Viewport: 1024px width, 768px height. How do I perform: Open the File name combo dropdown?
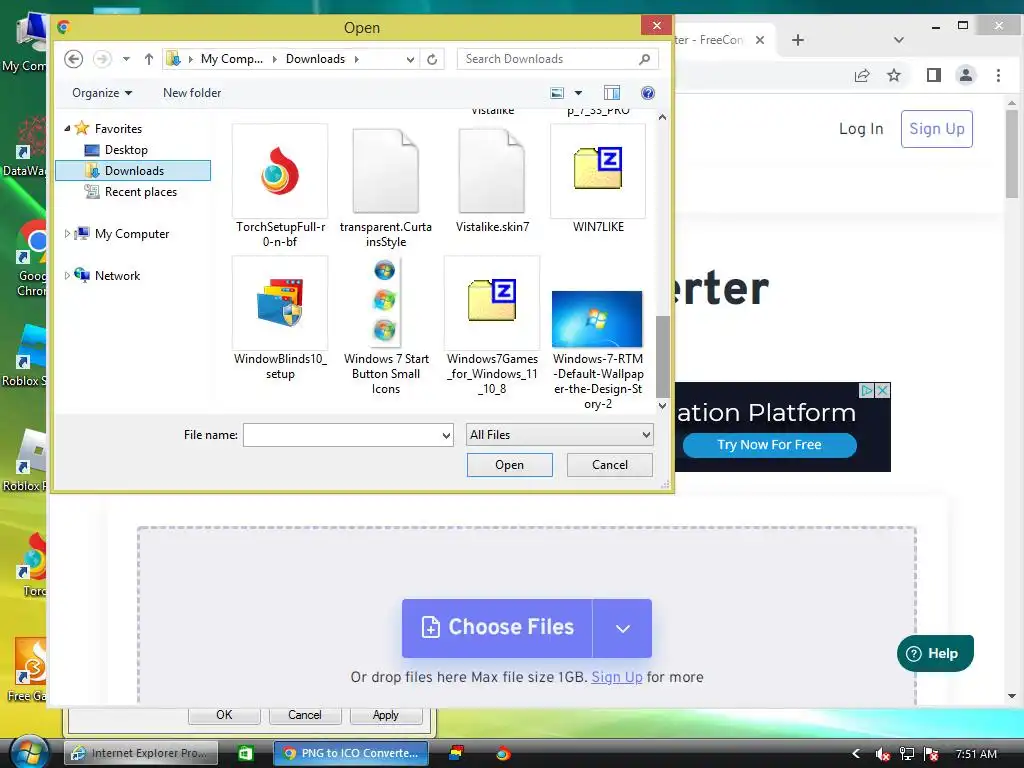tap(446, 435)
